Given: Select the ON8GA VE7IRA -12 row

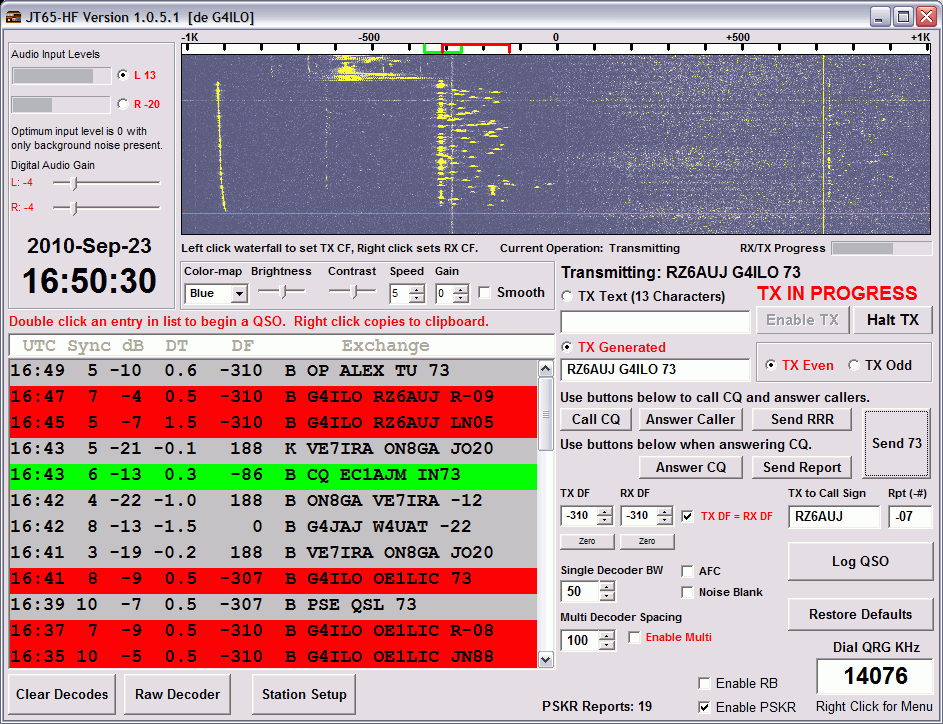Looking at the screenshot, I should pyautogui.click(x=273, y=503).
